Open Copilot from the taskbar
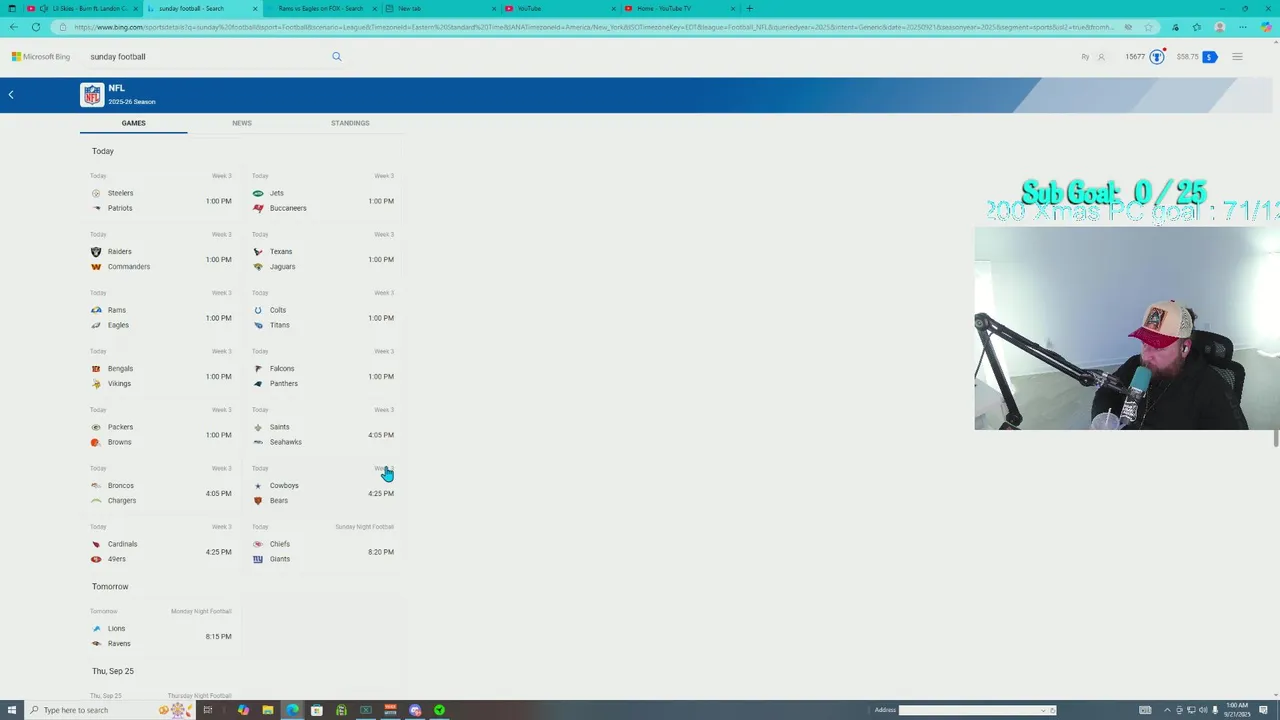1280x720 pixels. tap(243, 710)
